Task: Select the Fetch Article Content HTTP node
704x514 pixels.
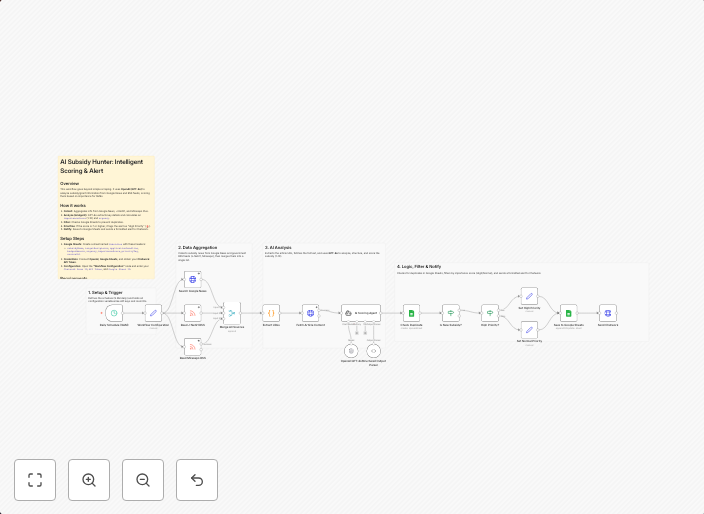Action: tap(310, 313)
